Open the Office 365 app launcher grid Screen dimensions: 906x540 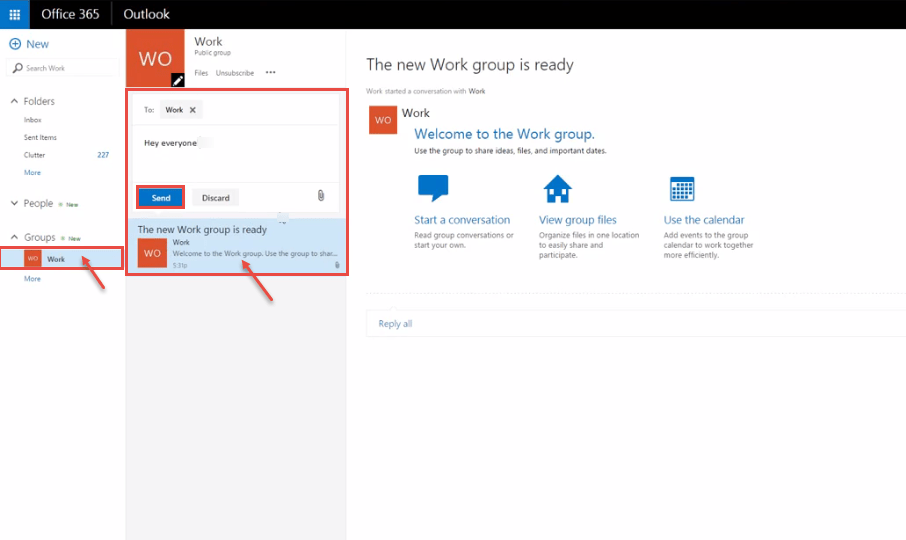[x=14, y=14]
